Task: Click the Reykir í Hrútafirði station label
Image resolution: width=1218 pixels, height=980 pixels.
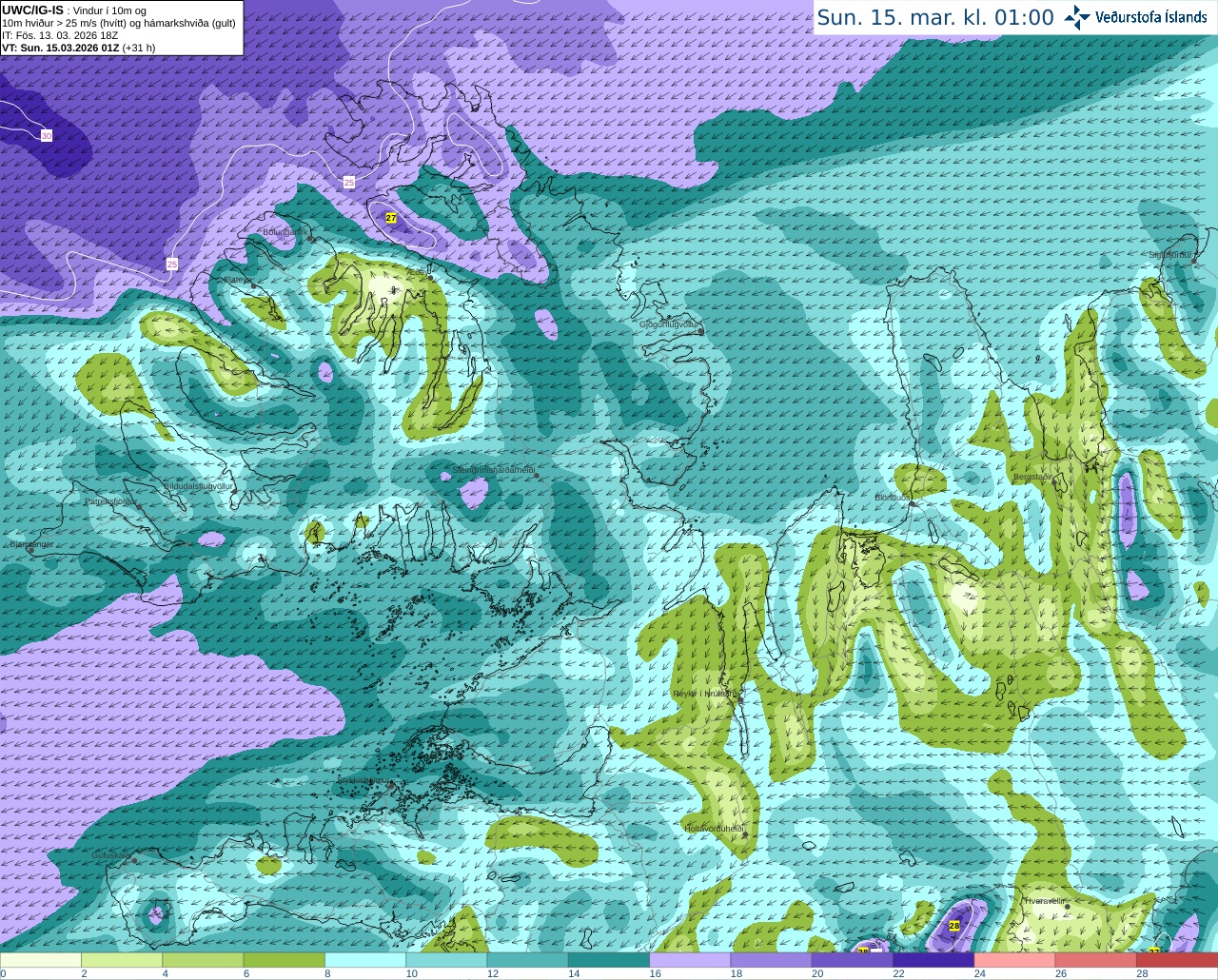Action: pos(706,694)
